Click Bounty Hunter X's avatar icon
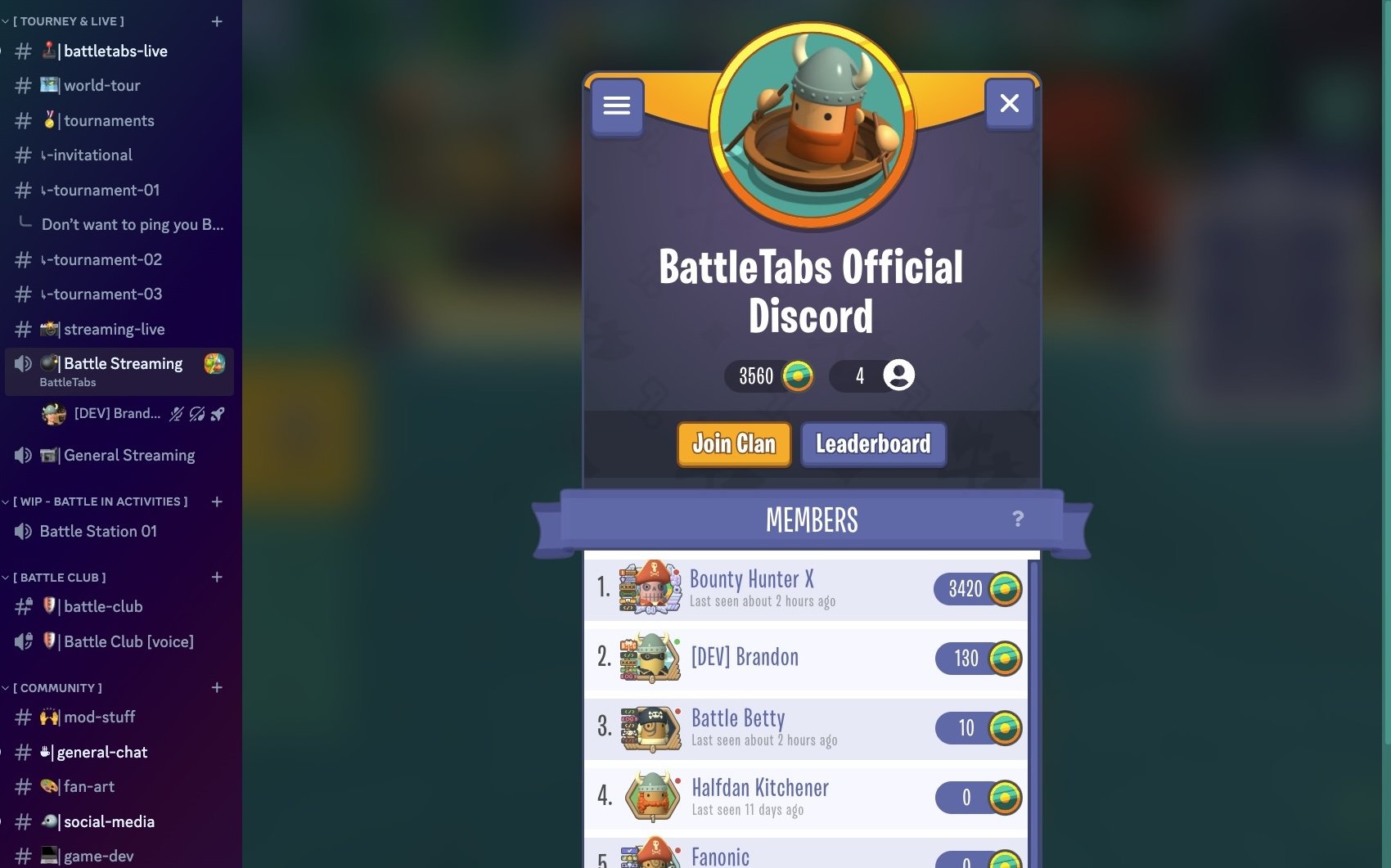 tap(650, 587)
